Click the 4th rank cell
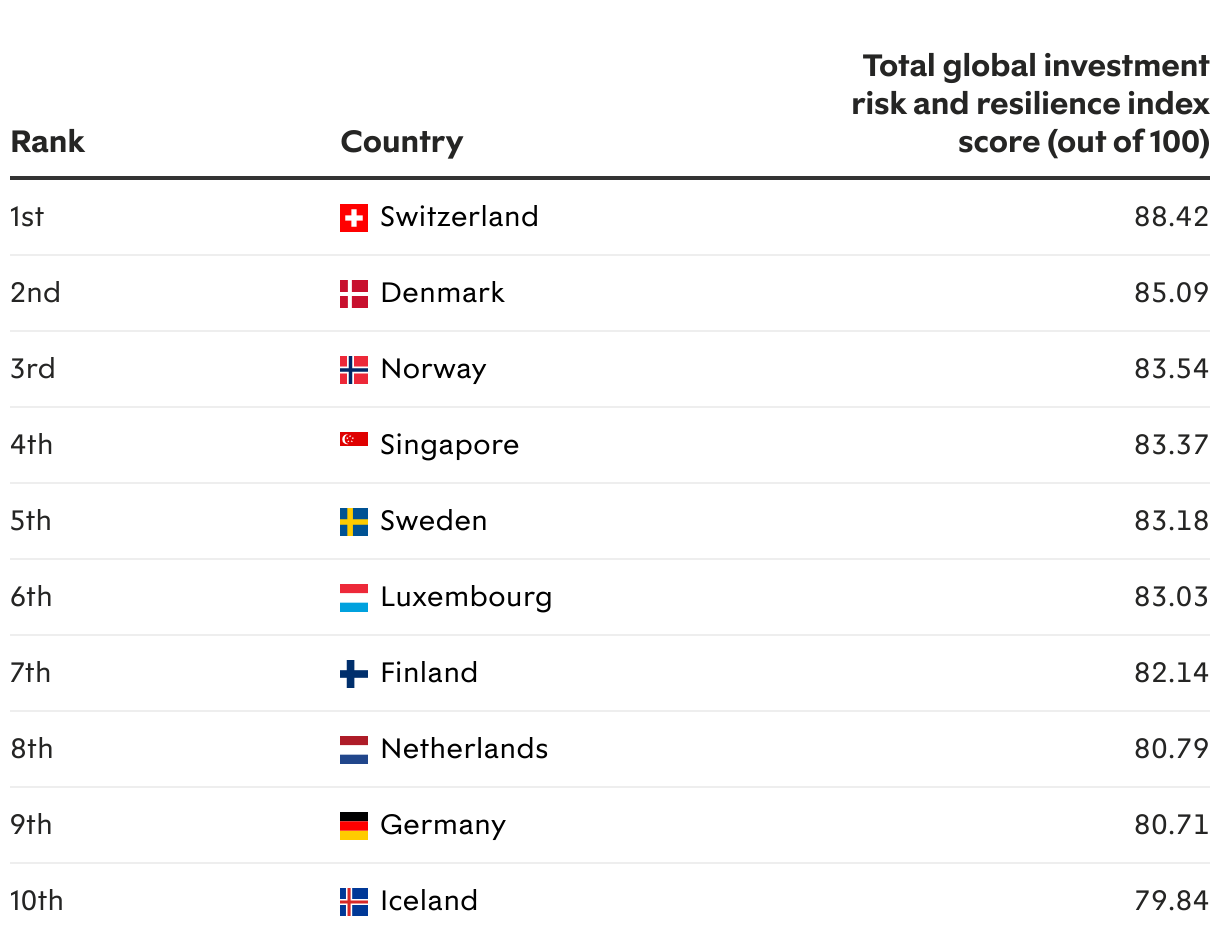The image size is (1220, 948). (31, 445)
